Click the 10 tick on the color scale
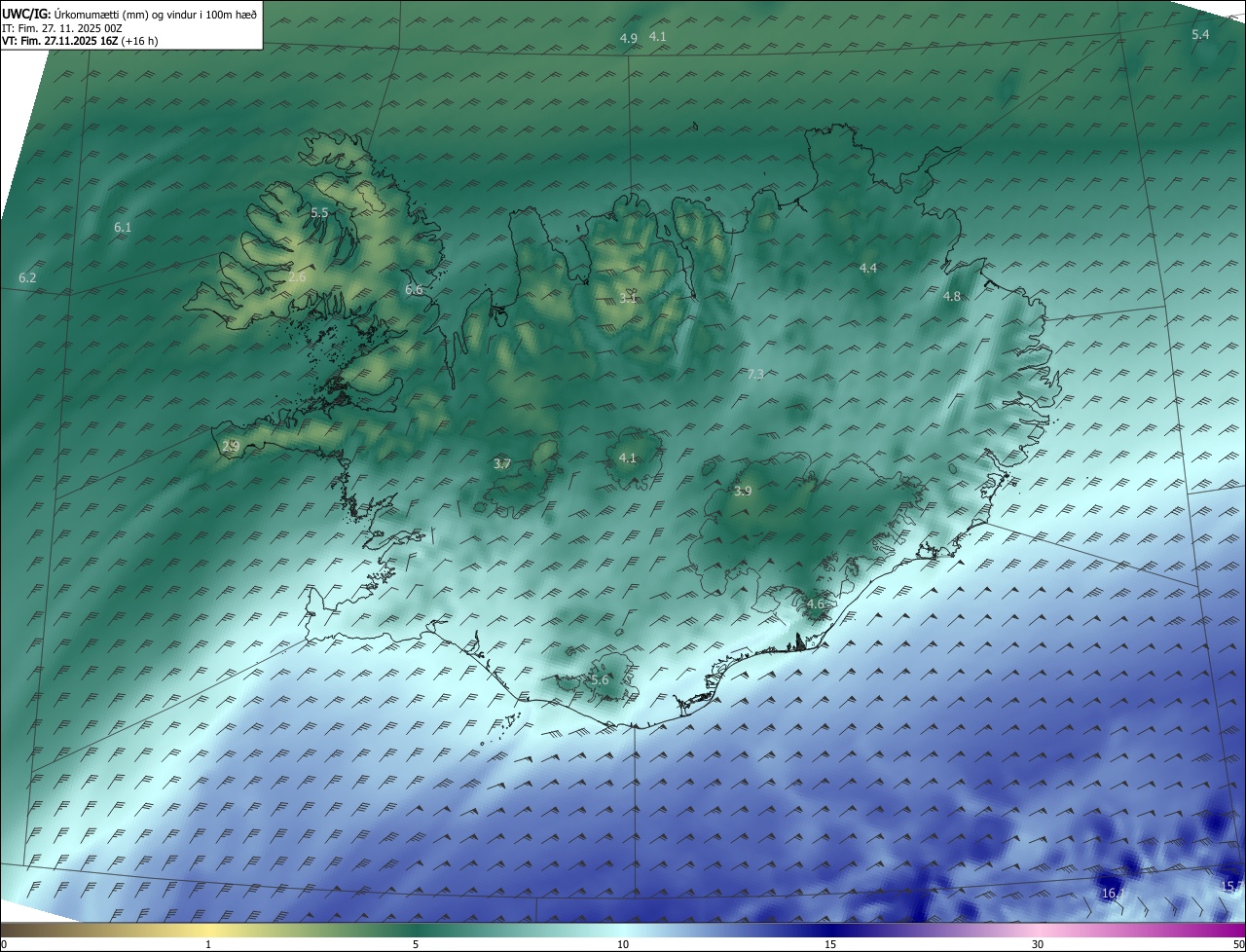 623,944
